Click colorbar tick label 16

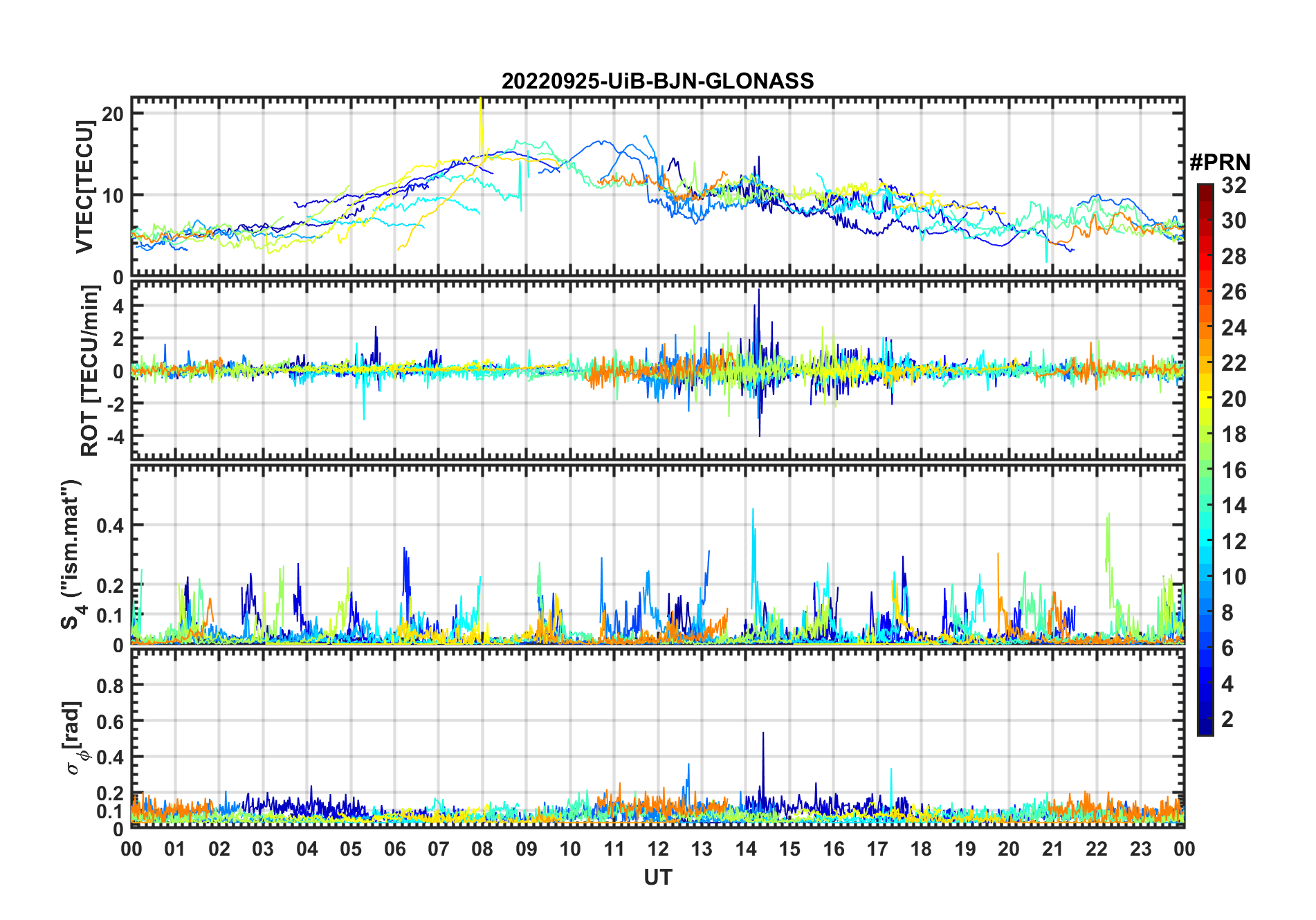click(1234, 470)
